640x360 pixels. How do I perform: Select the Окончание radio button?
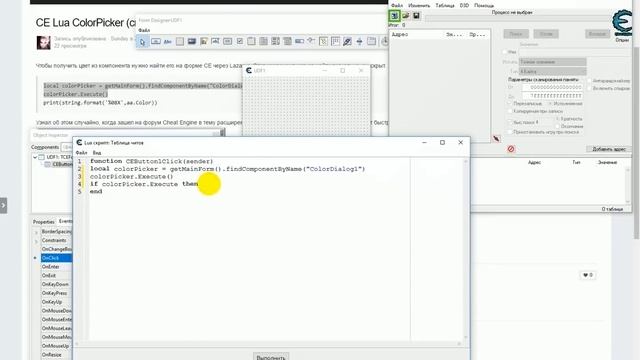(557, 126)
